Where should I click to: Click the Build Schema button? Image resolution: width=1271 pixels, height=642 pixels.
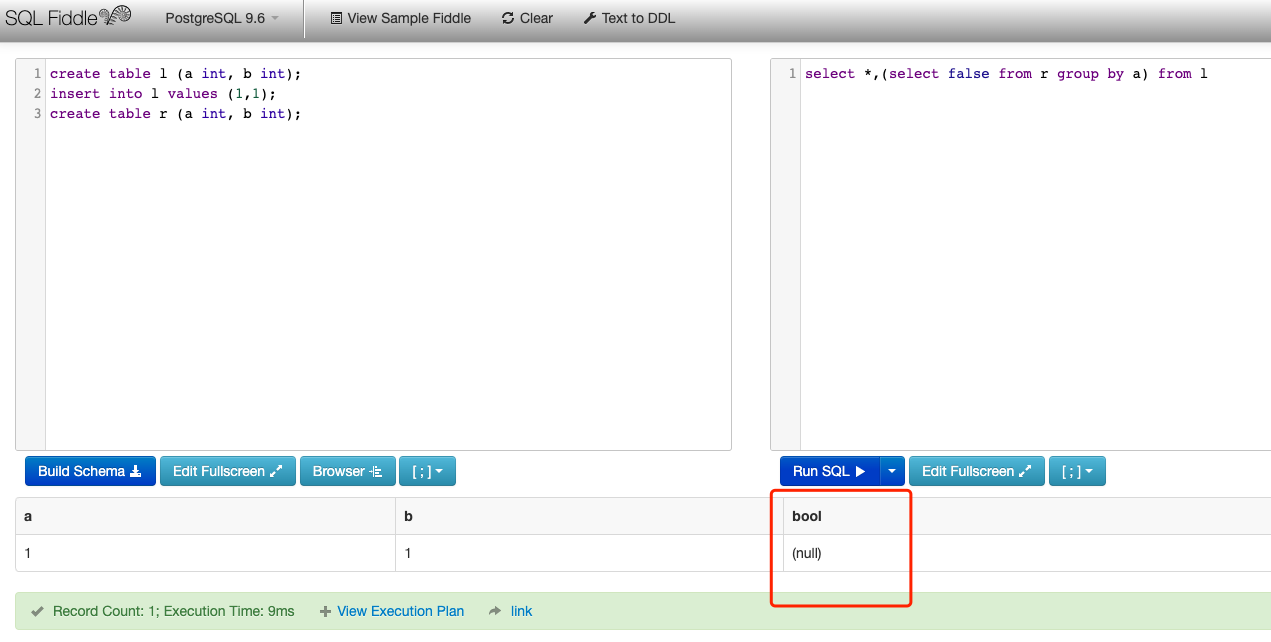(x=90, y=471)
